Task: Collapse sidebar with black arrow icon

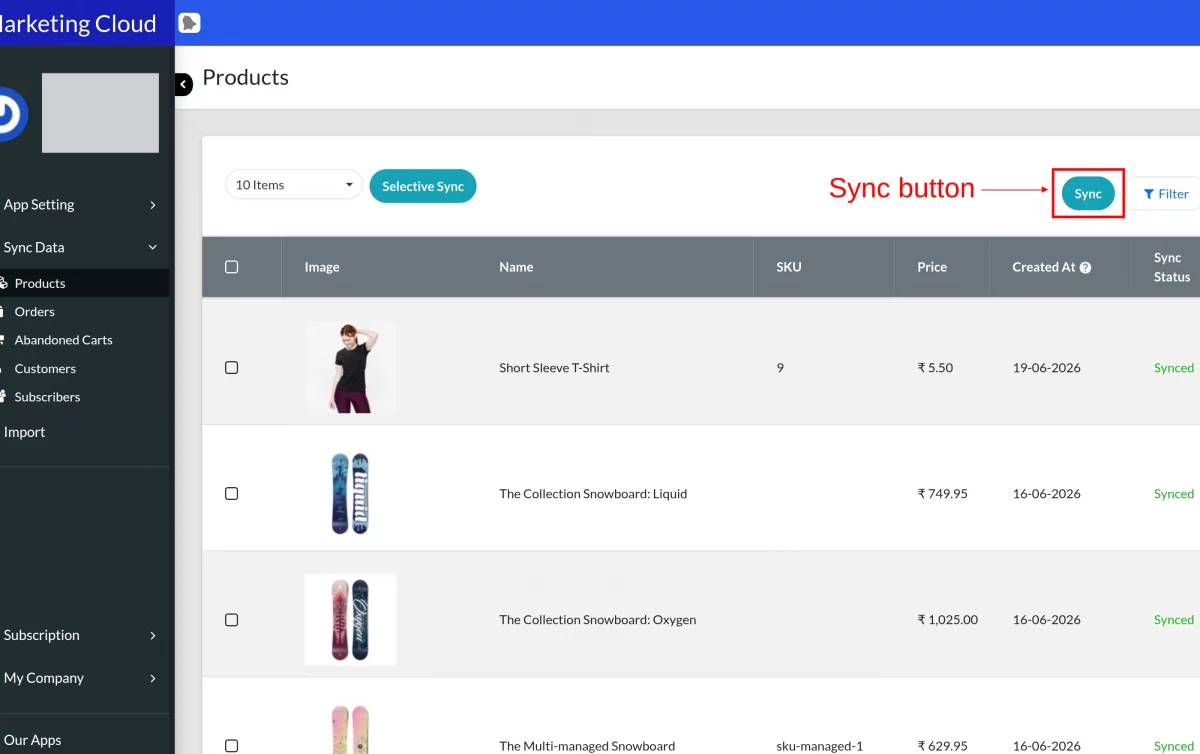Action: point(184,85)
